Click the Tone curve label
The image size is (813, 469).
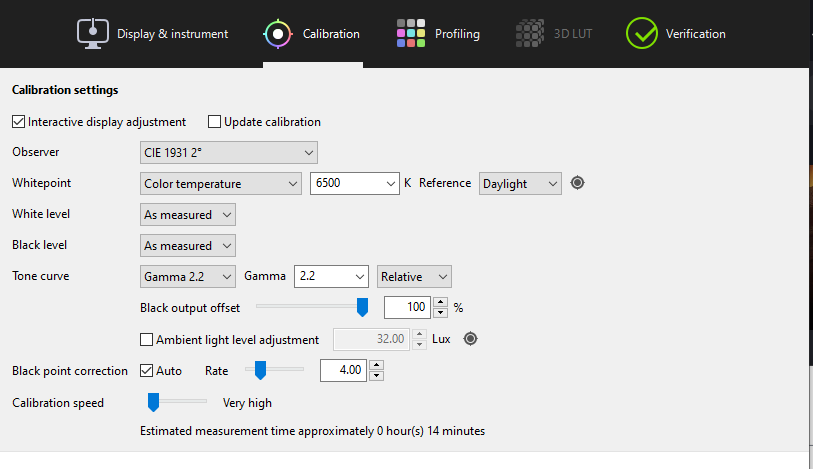click(40, 276)
